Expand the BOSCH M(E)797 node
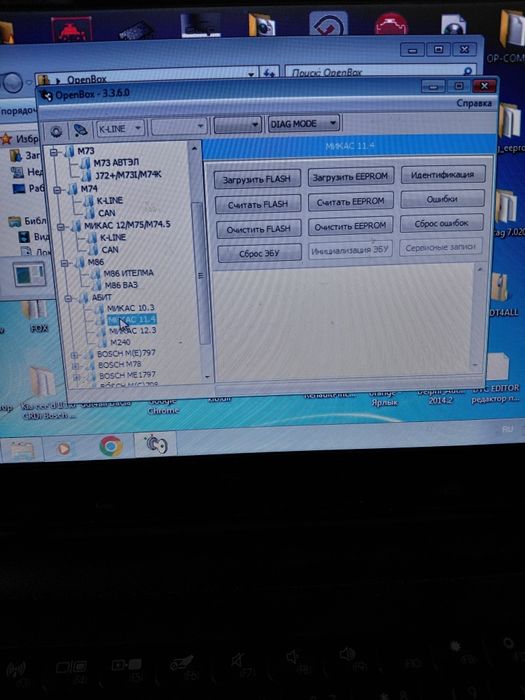 [x=74, y=355]
